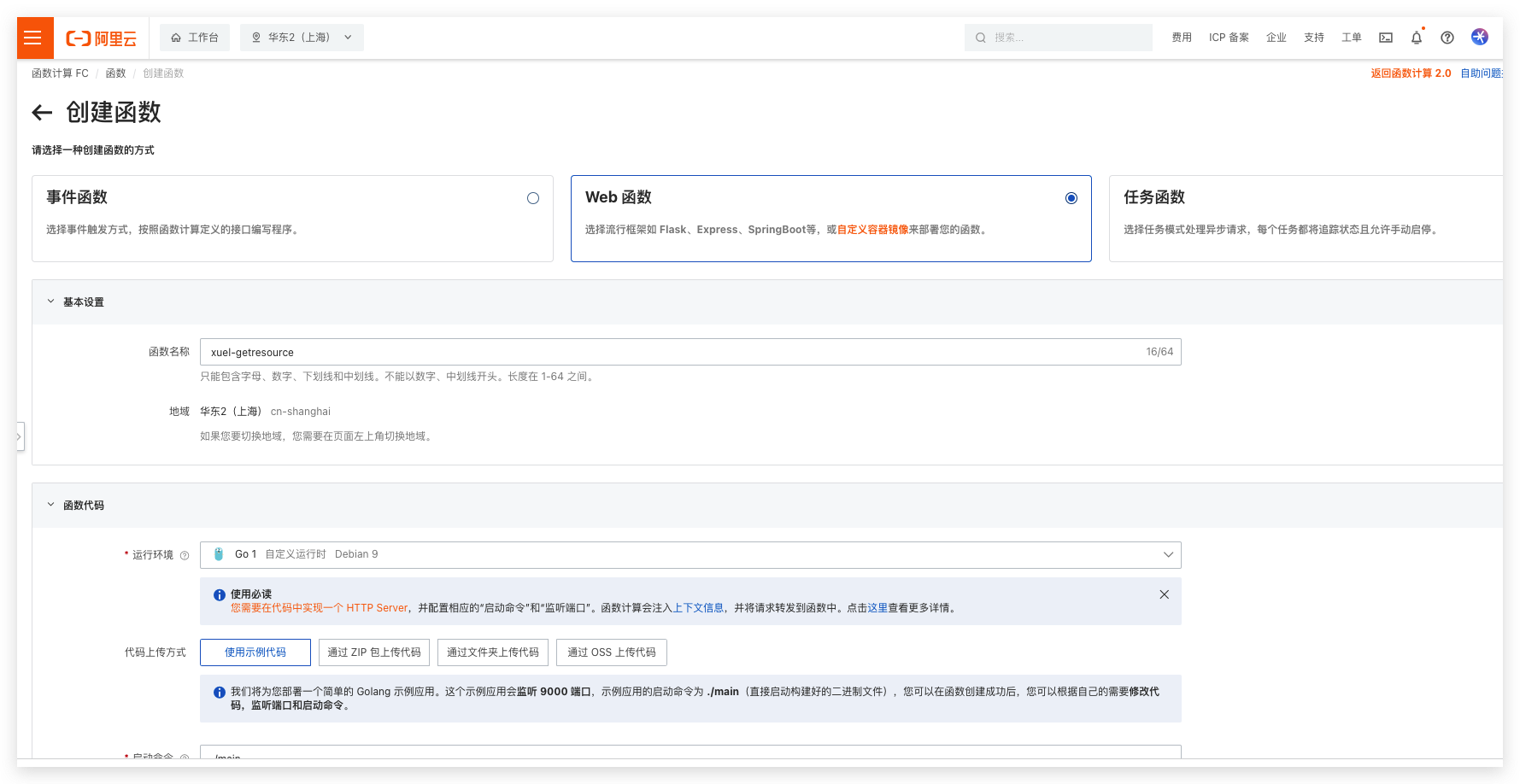The image size is (1520, 784).
Task: Open the notifications bell
Action: click(x=1417, y=38)
